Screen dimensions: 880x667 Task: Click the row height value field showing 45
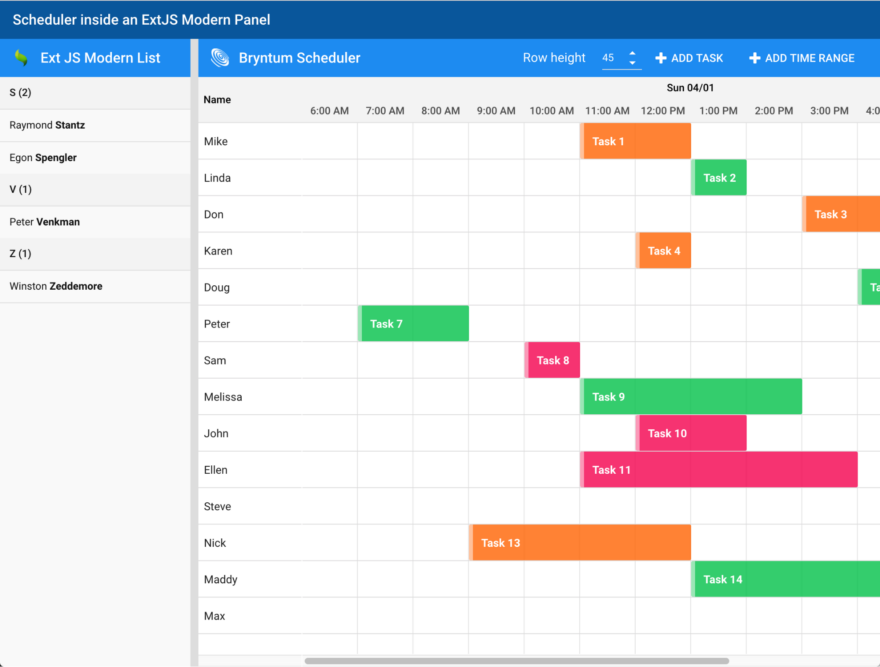pyautogui.click(x=609, y=58)
